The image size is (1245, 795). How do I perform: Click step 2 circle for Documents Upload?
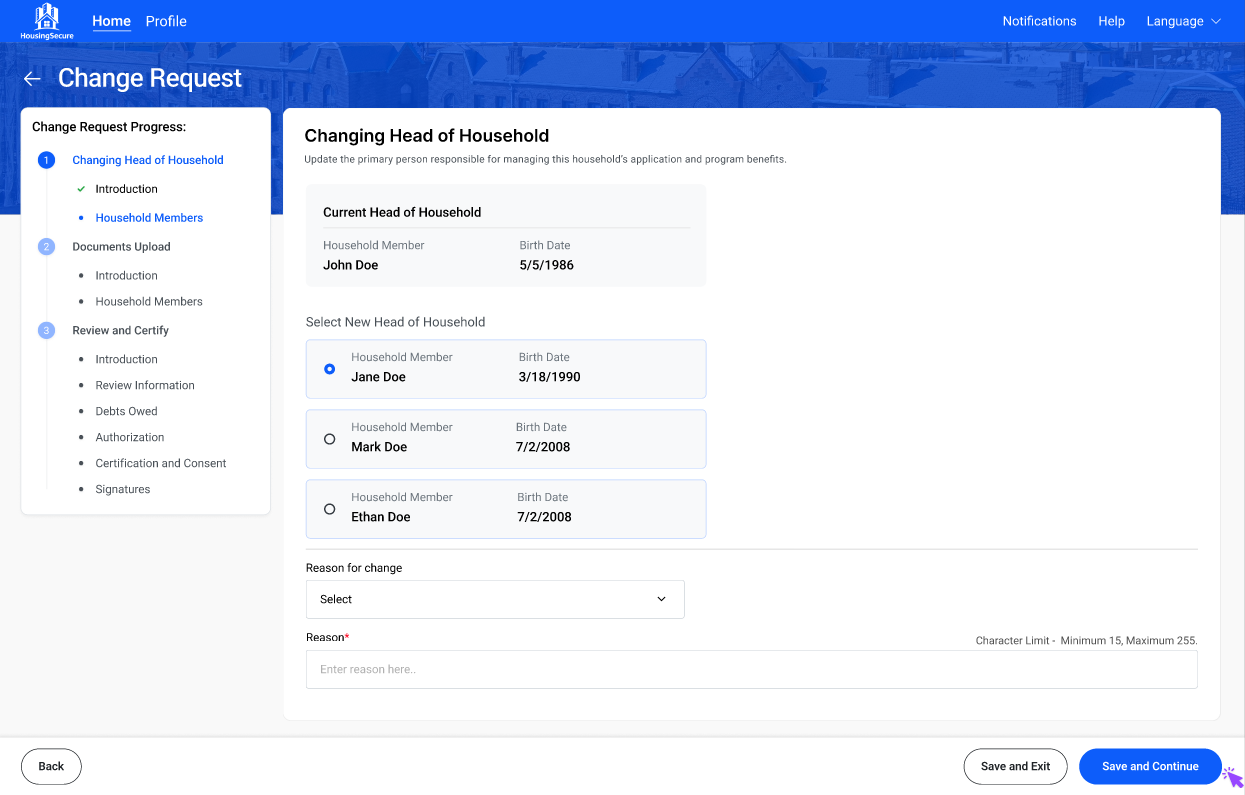pyautogui.click(x=46, y=247)
